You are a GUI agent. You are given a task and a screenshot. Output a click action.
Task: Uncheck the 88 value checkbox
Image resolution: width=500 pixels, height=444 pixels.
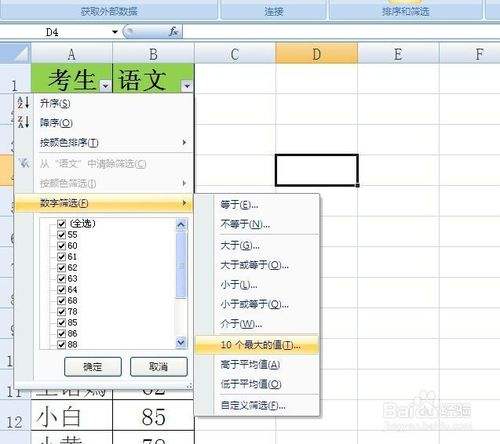click(61, 344)
